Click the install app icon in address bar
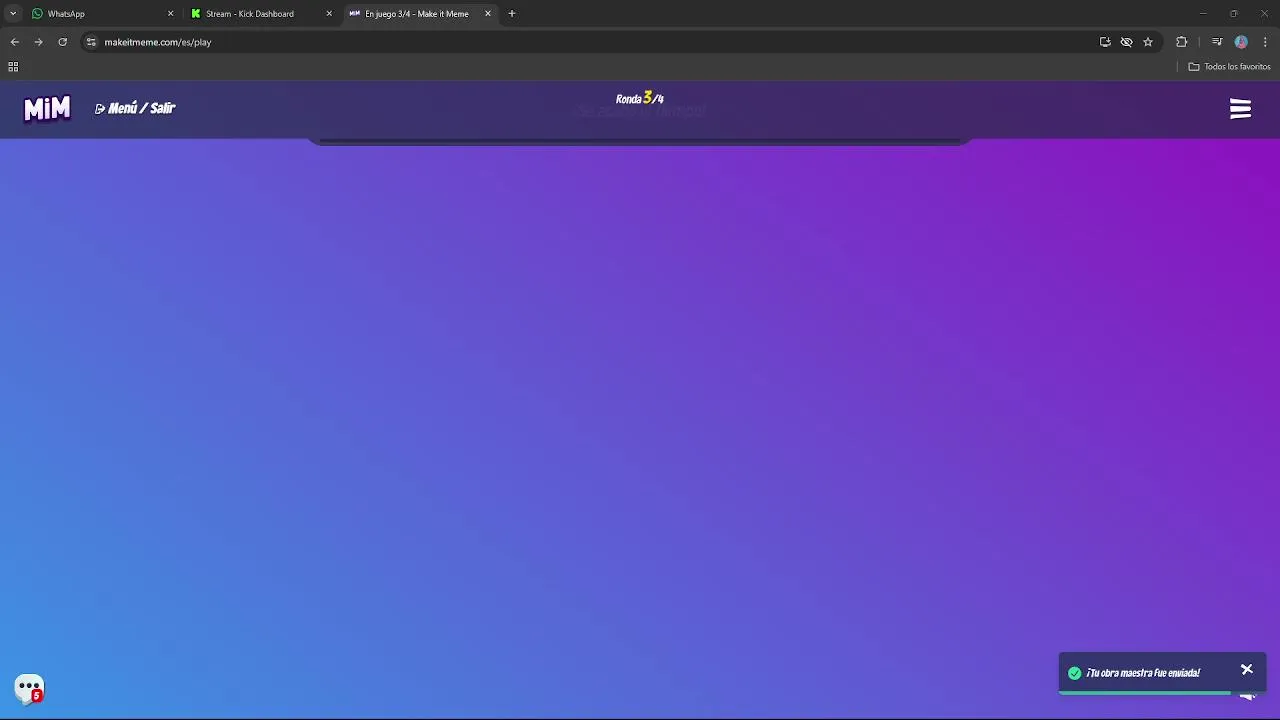The image size is (1280, 720). pyautogui.click(x=1105, y=42)
